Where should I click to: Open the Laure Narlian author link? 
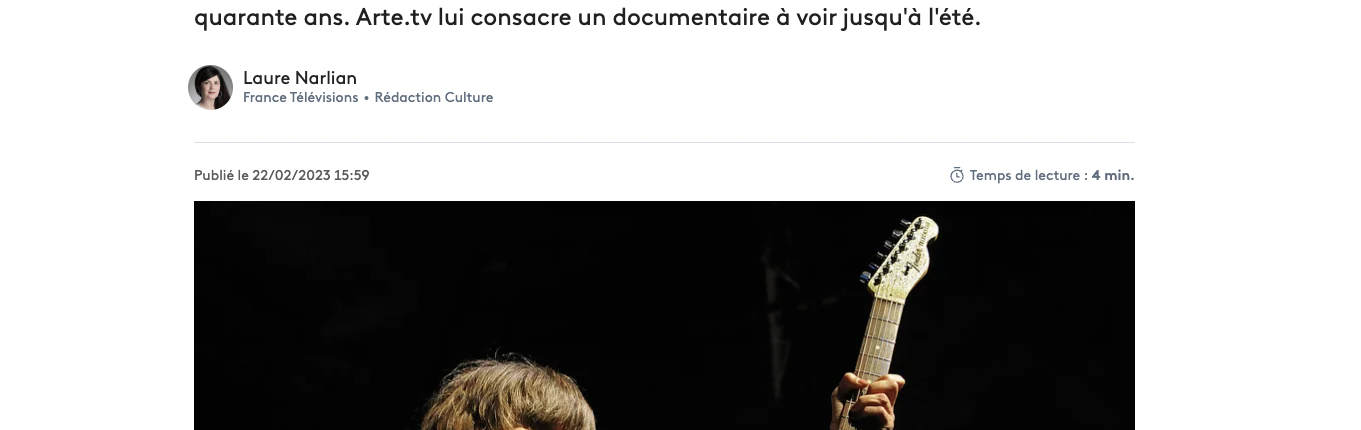[300, 78]
